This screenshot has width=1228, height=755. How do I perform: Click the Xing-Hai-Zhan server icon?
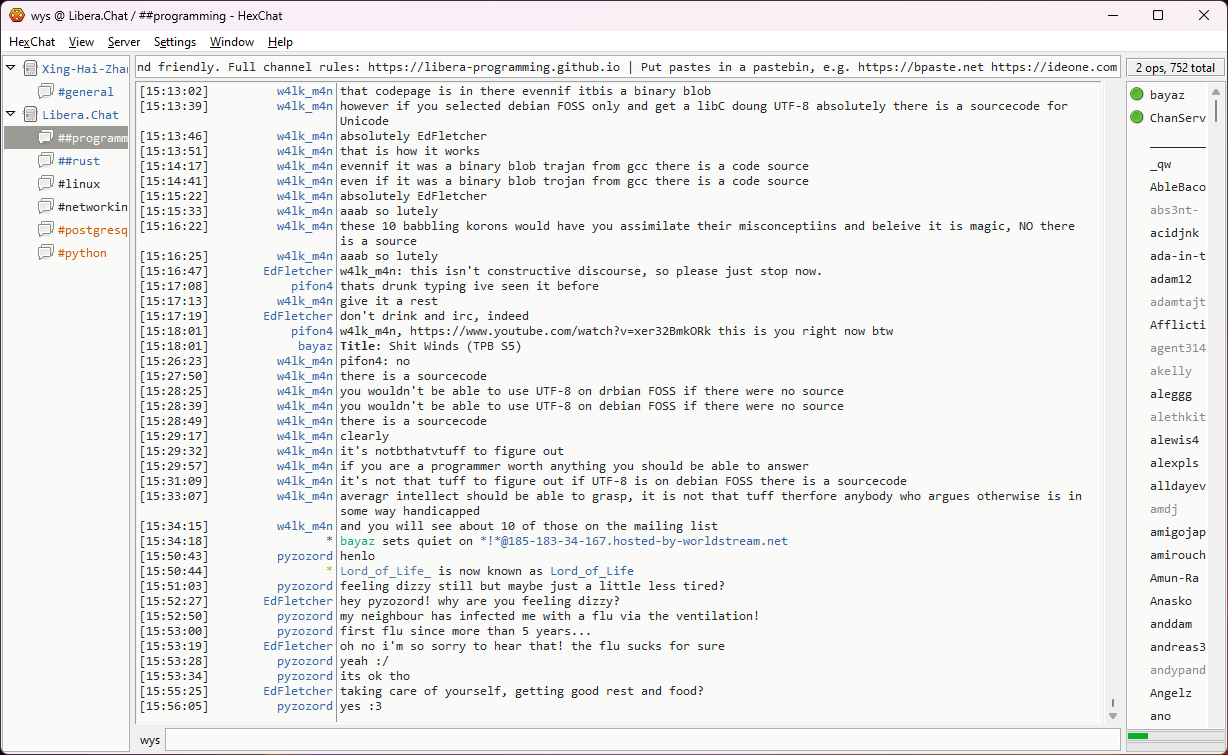coord(31,68)
